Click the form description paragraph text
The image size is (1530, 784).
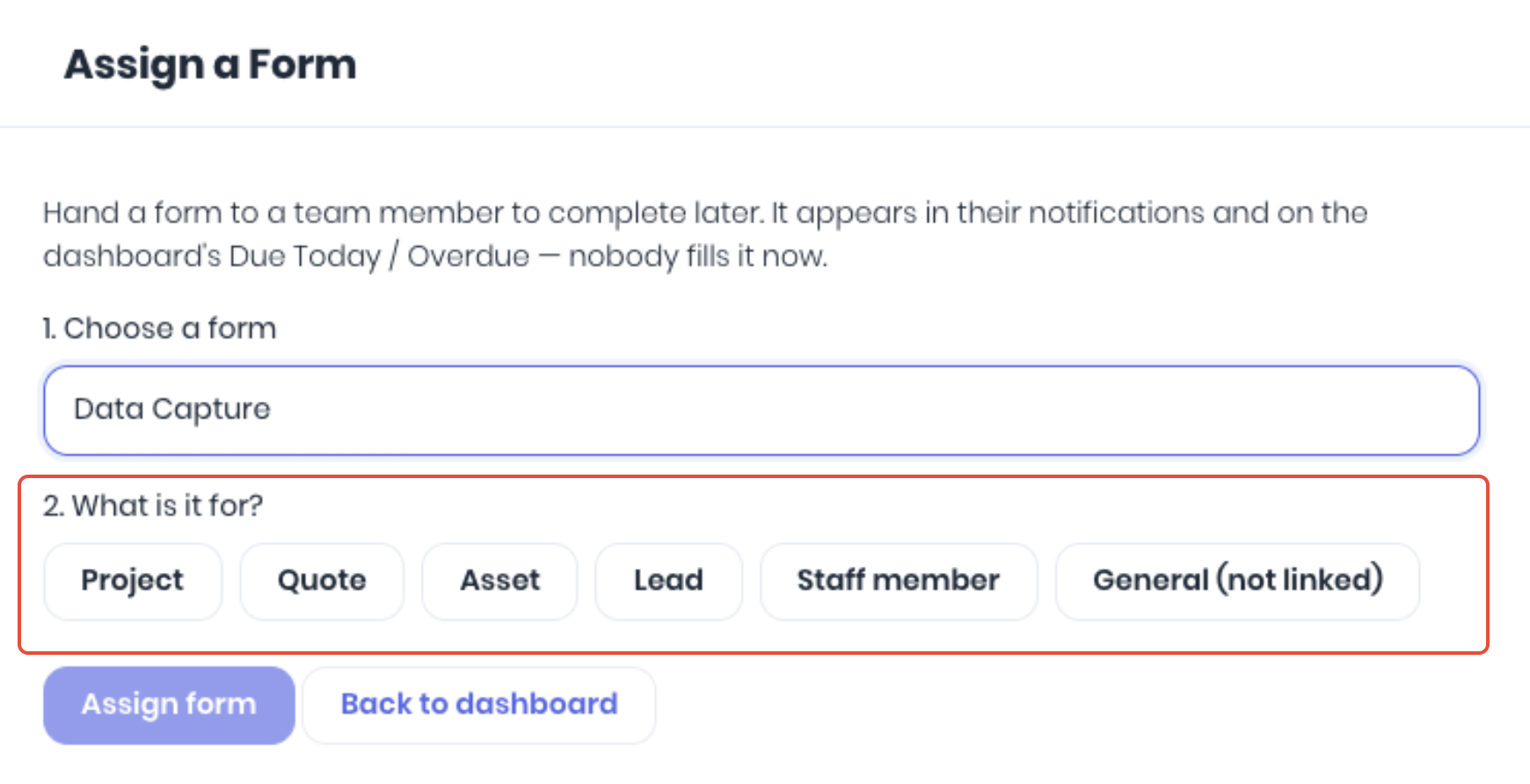pyautogui.click(x=705, y=234)
